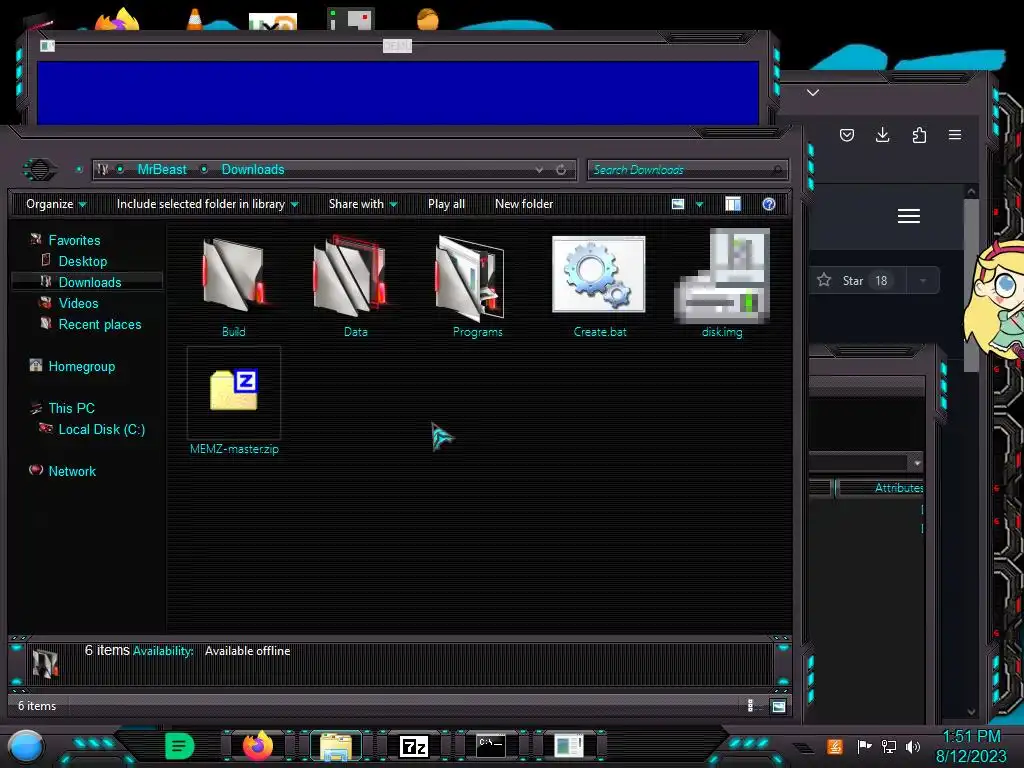This screenshot has height=768, width=1024.
Task: Open the Data folder
Action: (x=355, y=285)
